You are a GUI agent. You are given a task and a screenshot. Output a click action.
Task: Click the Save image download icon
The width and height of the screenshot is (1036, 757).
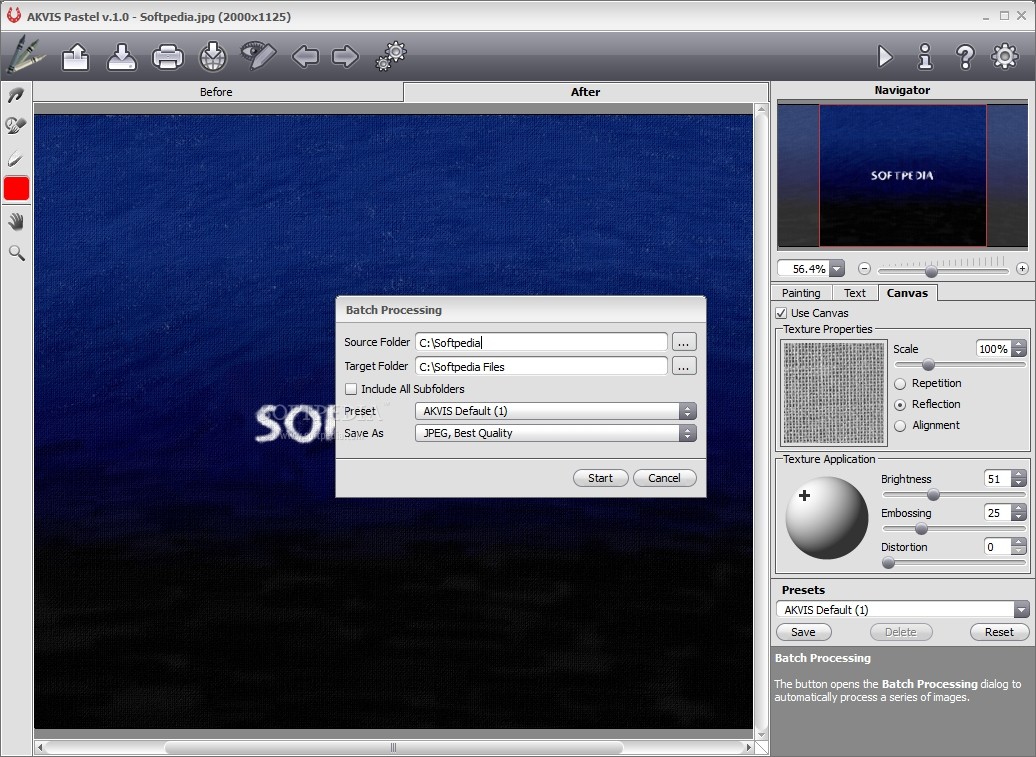tap(122, 57)
